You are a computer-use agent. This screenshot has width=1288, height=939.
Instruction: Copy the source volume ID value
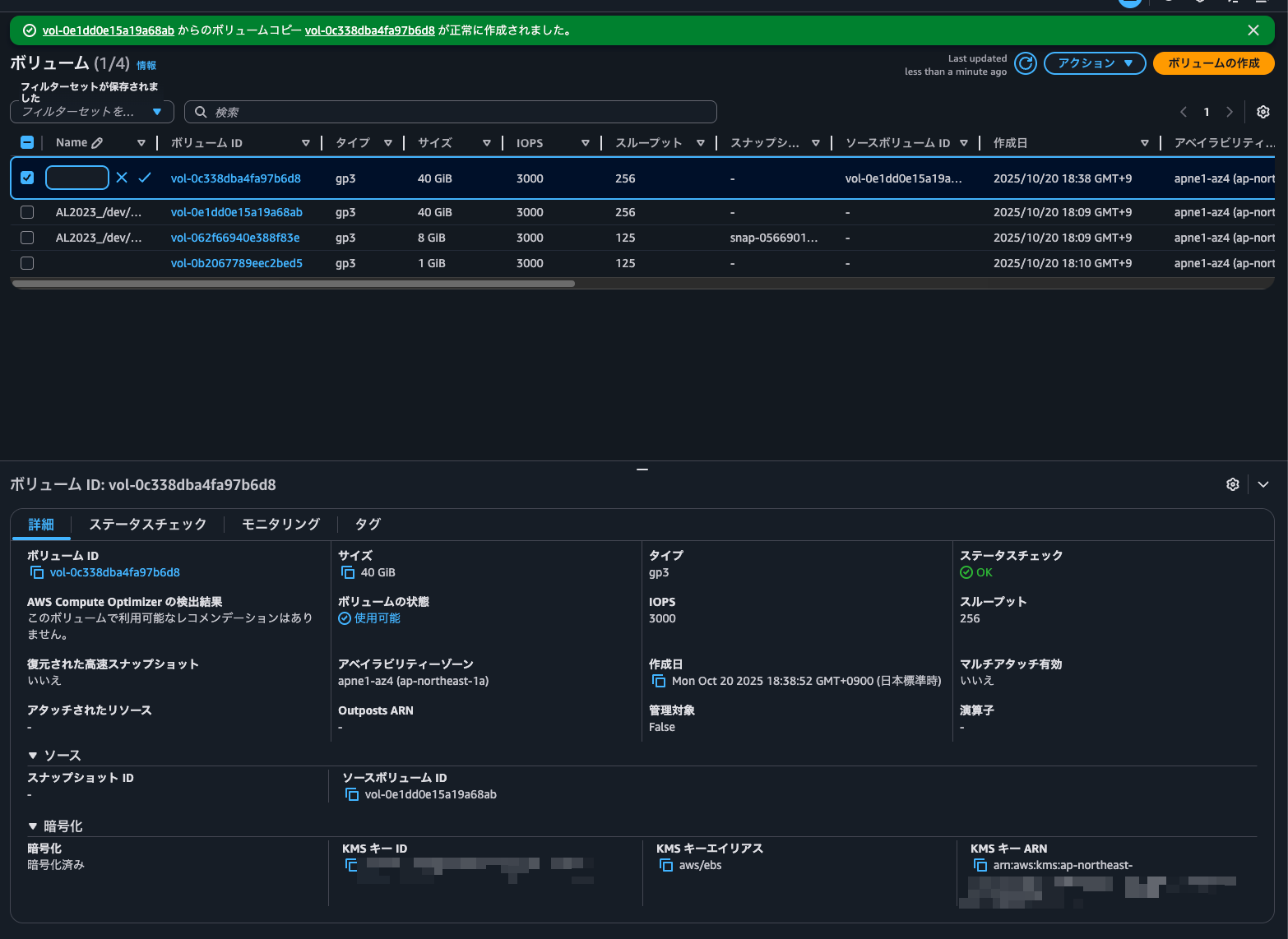point(352,794)
